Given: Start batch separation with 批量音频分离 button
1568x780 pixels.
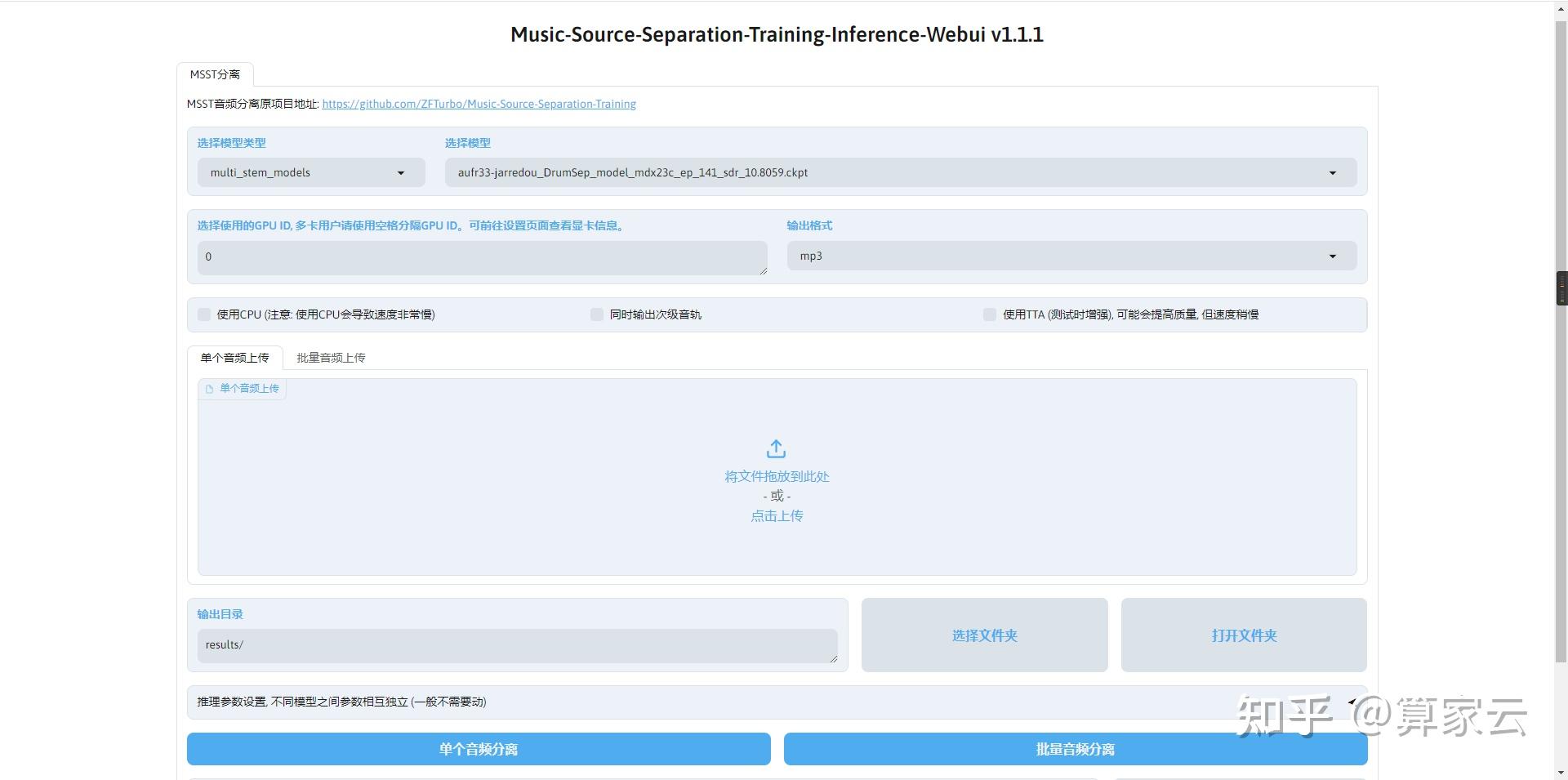Looking at the screenshot, I should pyautogui.click(x=1074, y=748).
